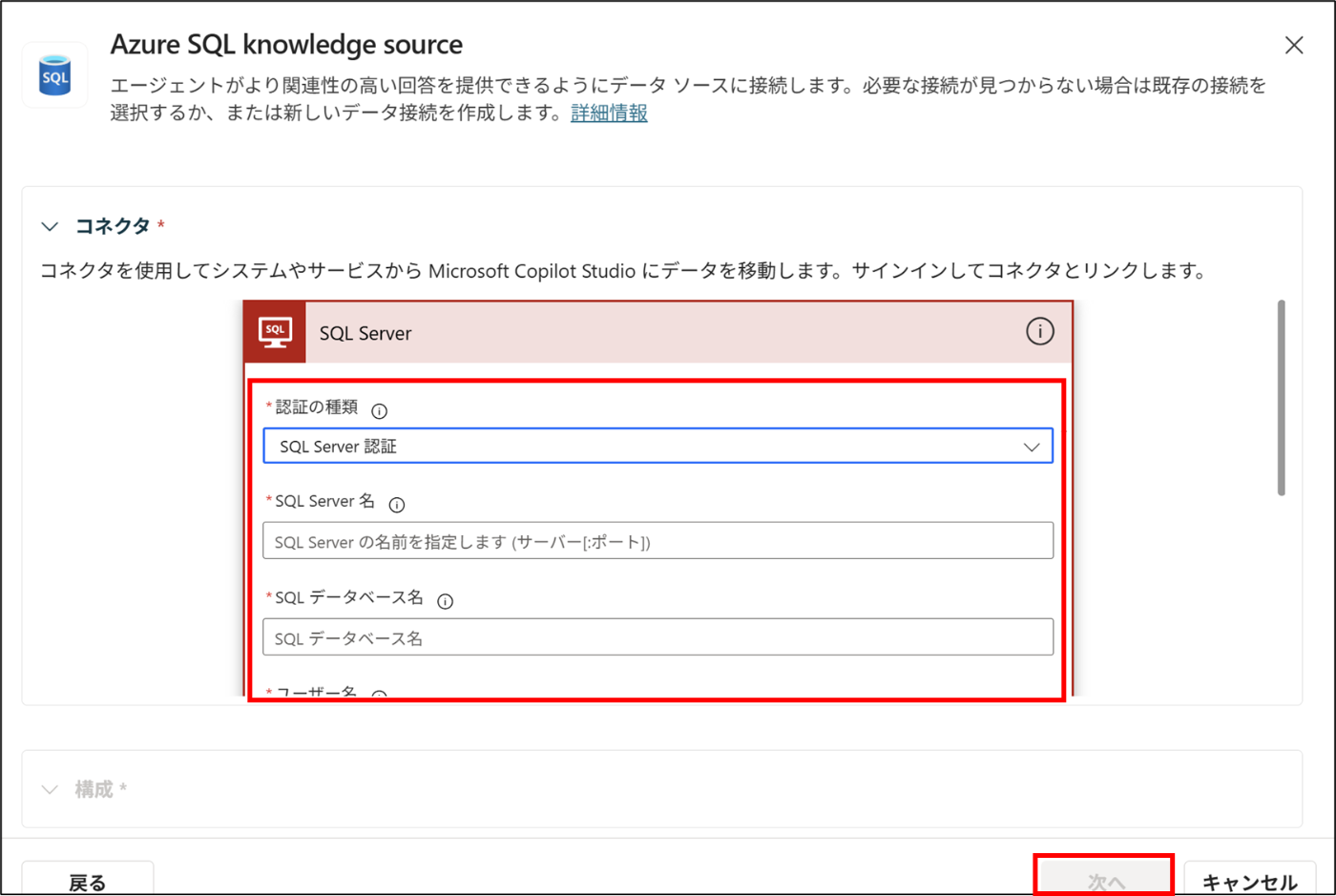Click the Azure SQL database icon
The image size is (1336, 896).
[55, 74]
